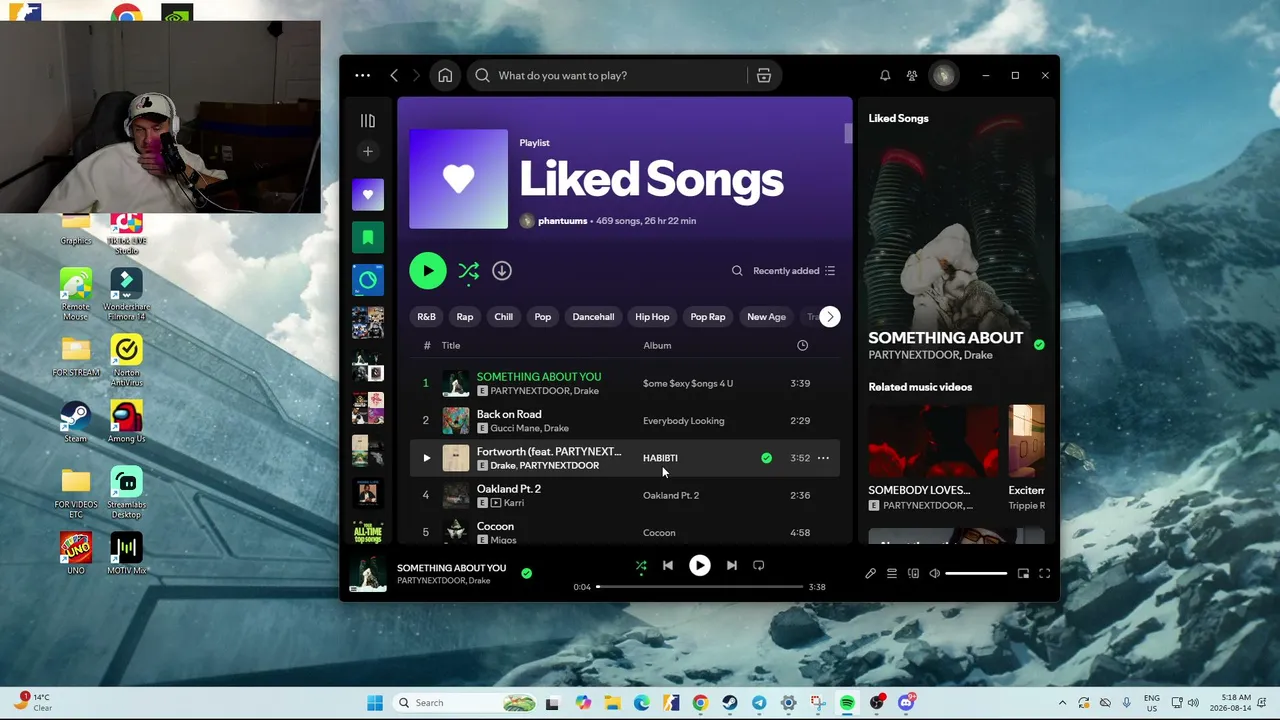Show more genre filters with right arrow

tap(829, 317)
